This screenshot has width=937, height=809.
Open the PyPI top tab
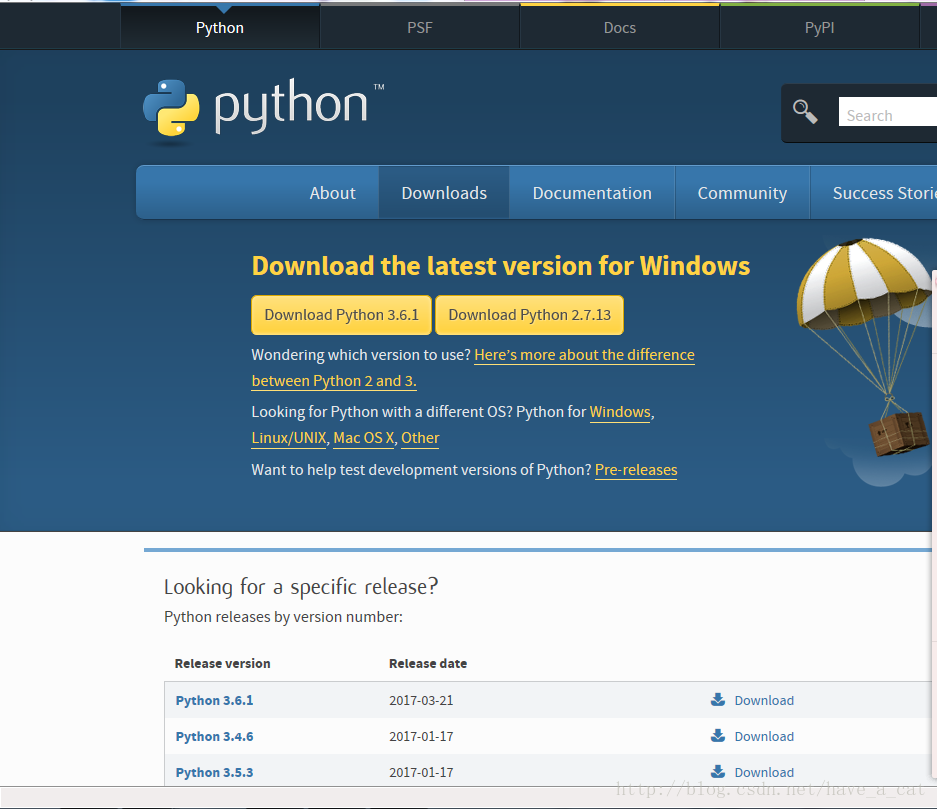pos(819,27)
